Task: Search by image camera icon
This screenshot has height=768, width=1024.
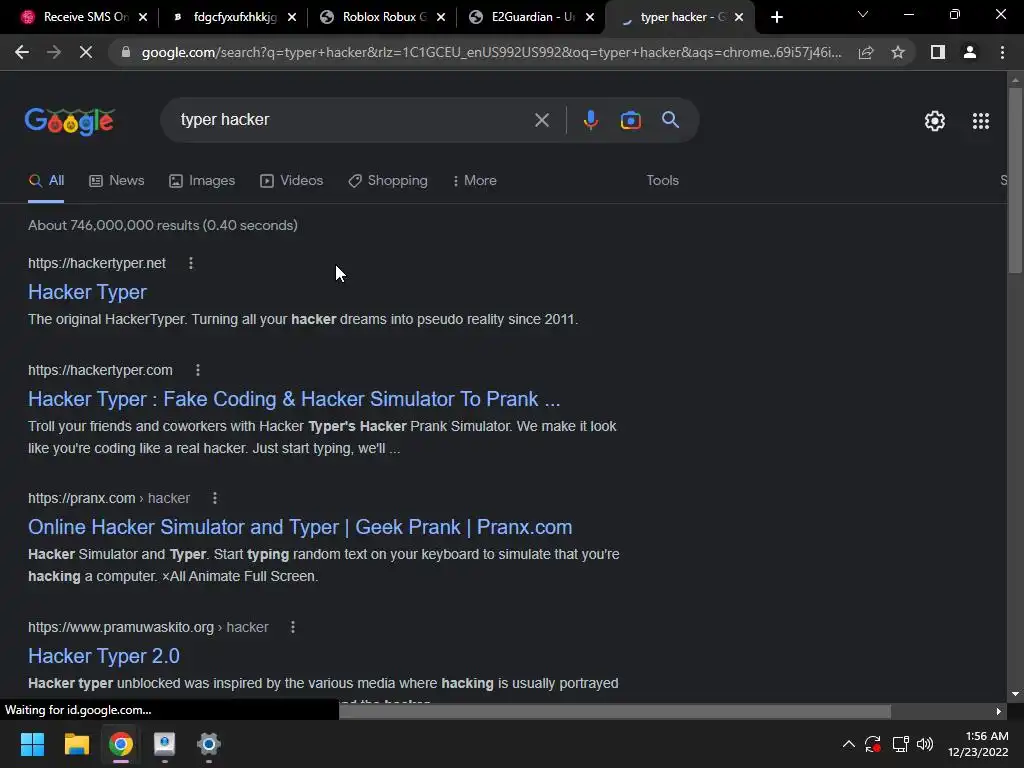Action: pyautogui.click(x=630, y=120)
